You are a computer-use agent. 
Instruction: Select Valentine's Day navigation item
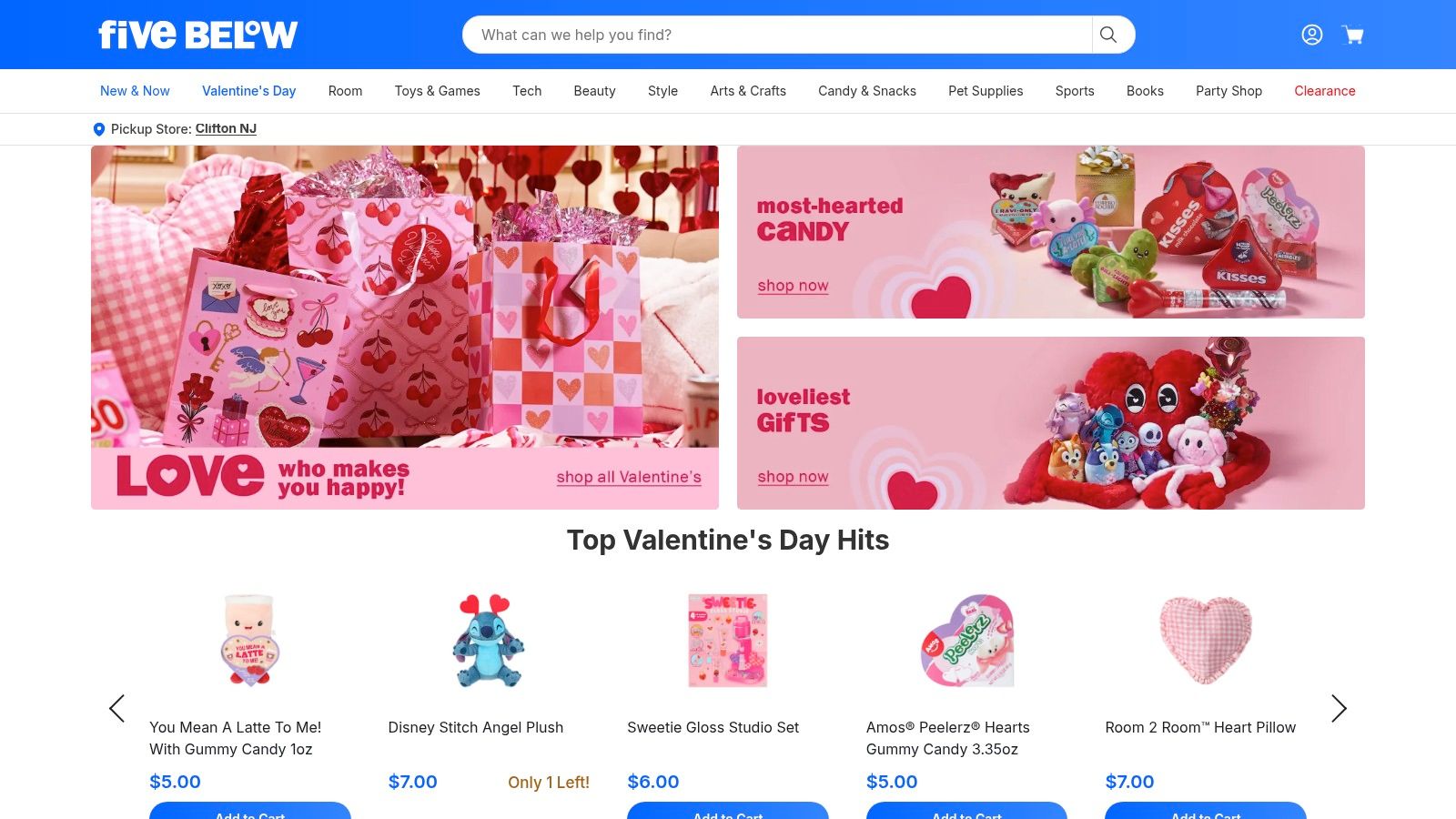click(248, 91)
